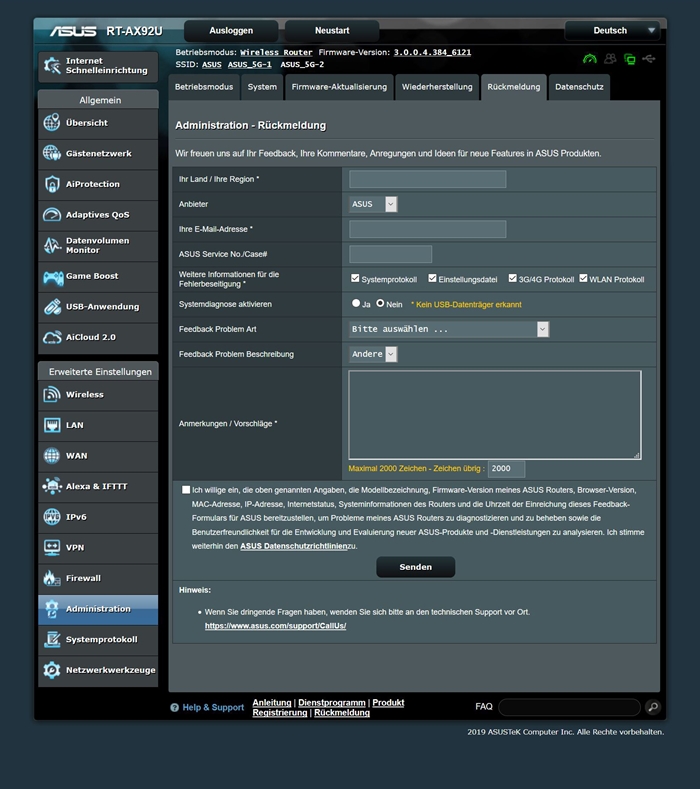Open the Produkt footer link
The image size is (700, 789).
pos(388,702)
